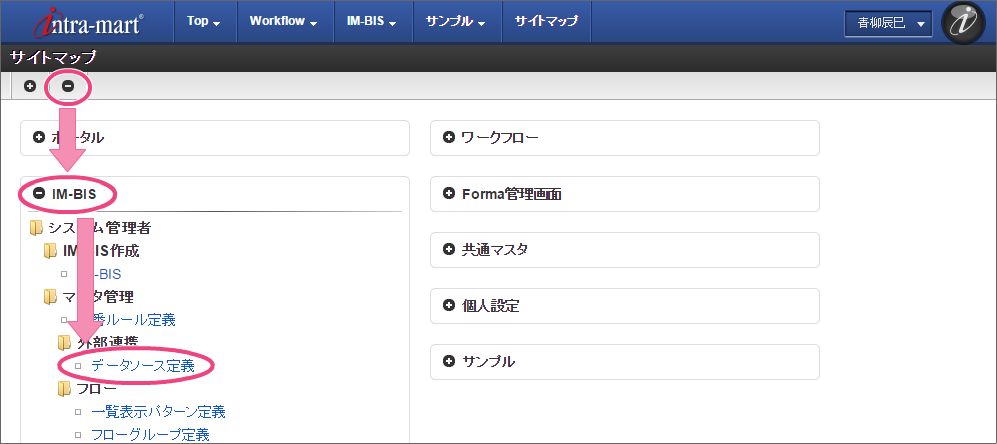
Task: Click the intra-mart logo
Action: click(x=87, y=22)
